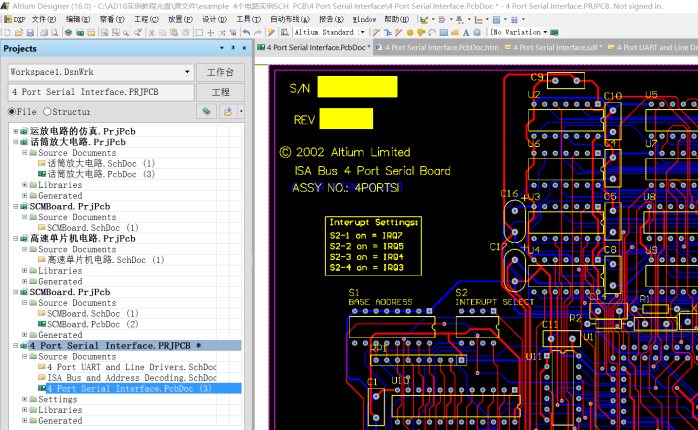The image size is (698, 430).
Task: Click the project export icon beside Structure
Action: 228,111
